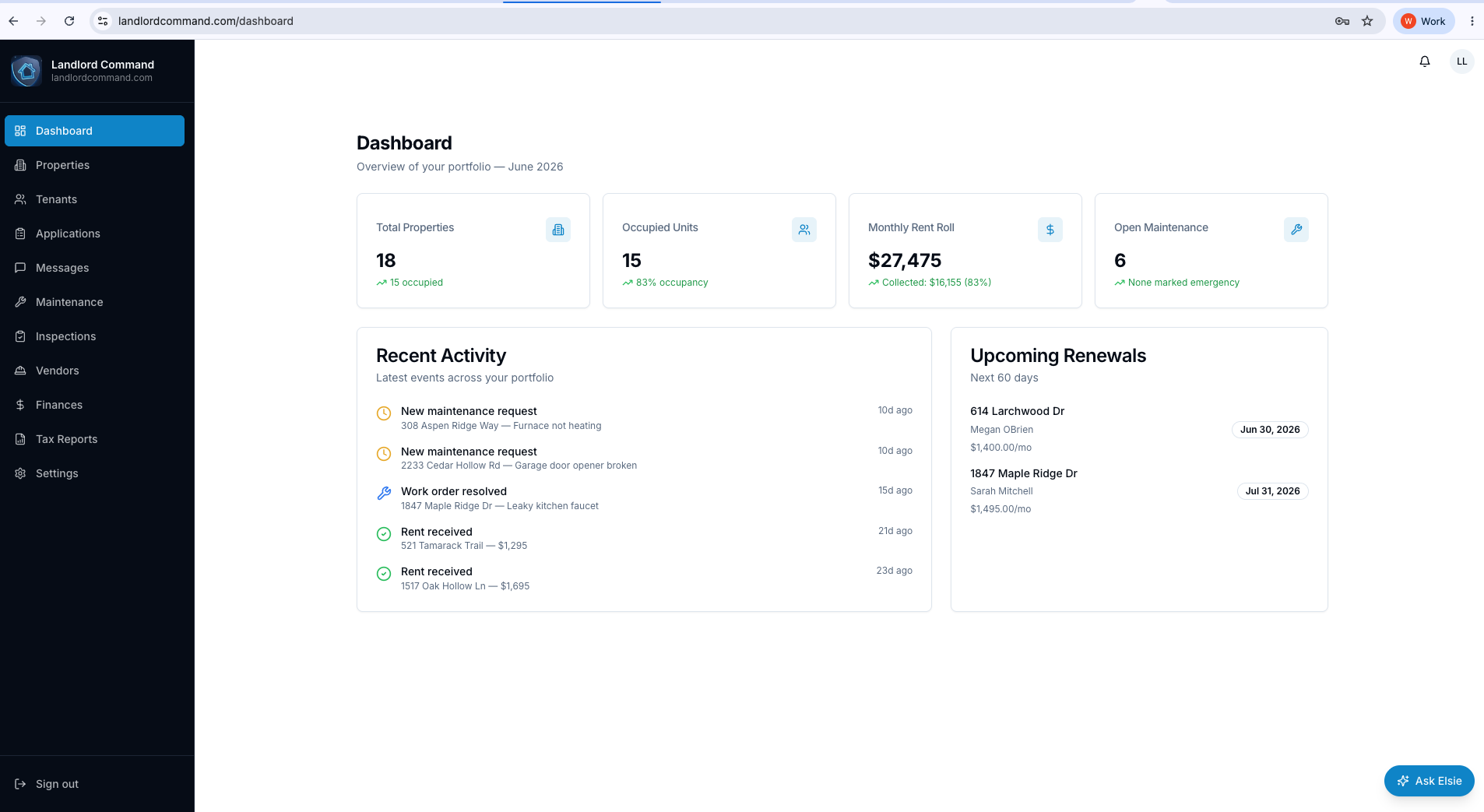Click the 614 Larchwood Dr renewal
This screenshot has width=1484, height=812.
1139,429
